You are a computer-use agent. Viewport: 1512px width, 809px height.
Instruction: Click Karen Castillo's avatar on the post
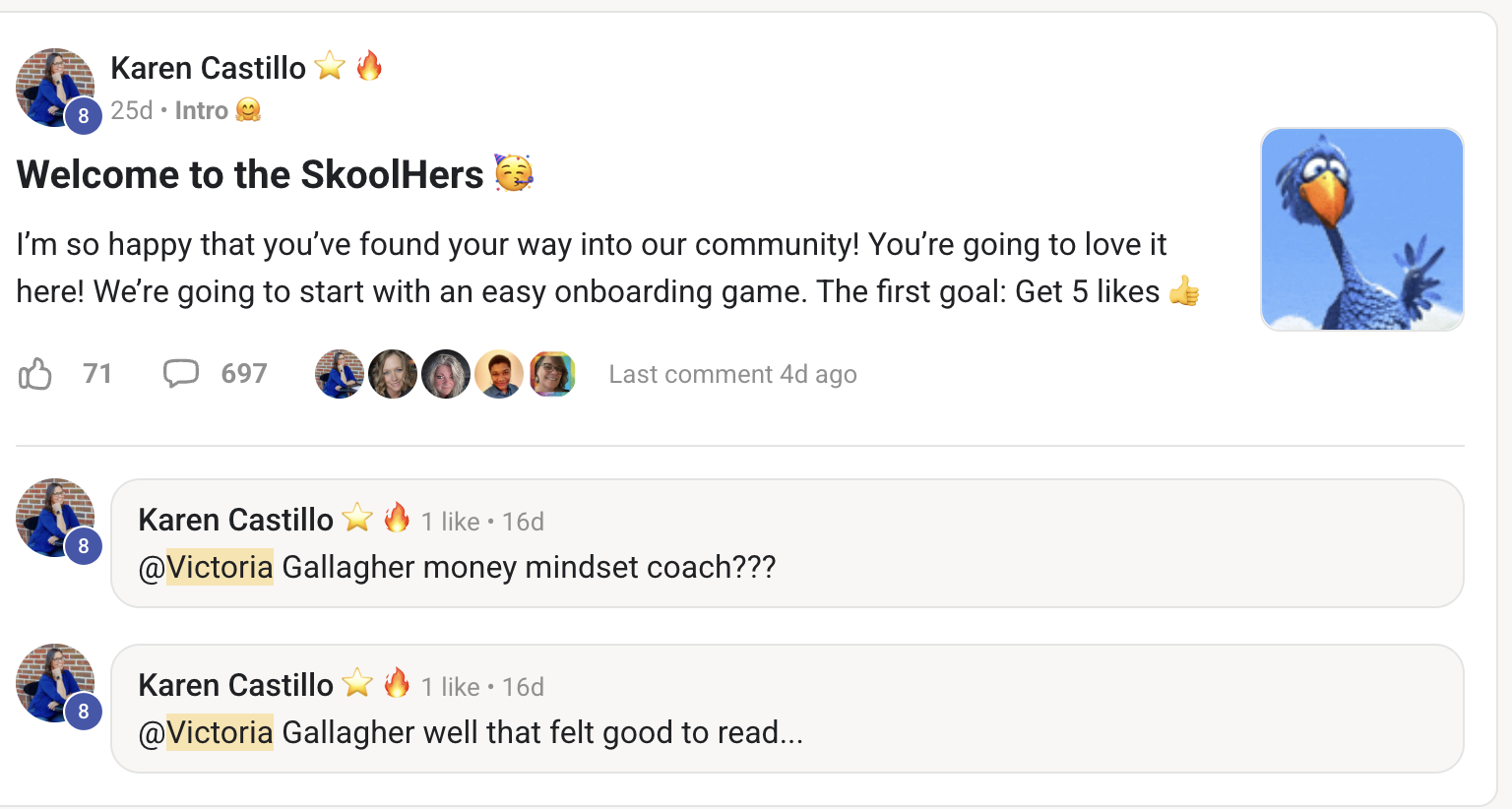55,88
